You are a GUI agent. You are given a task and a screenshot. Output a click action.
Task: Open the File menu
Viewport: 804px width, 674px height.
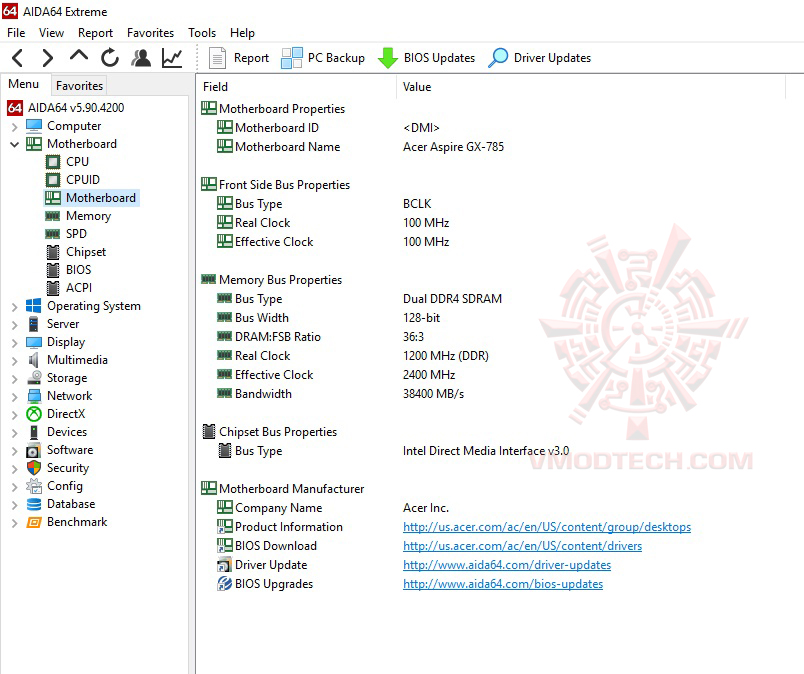(16, 33)
